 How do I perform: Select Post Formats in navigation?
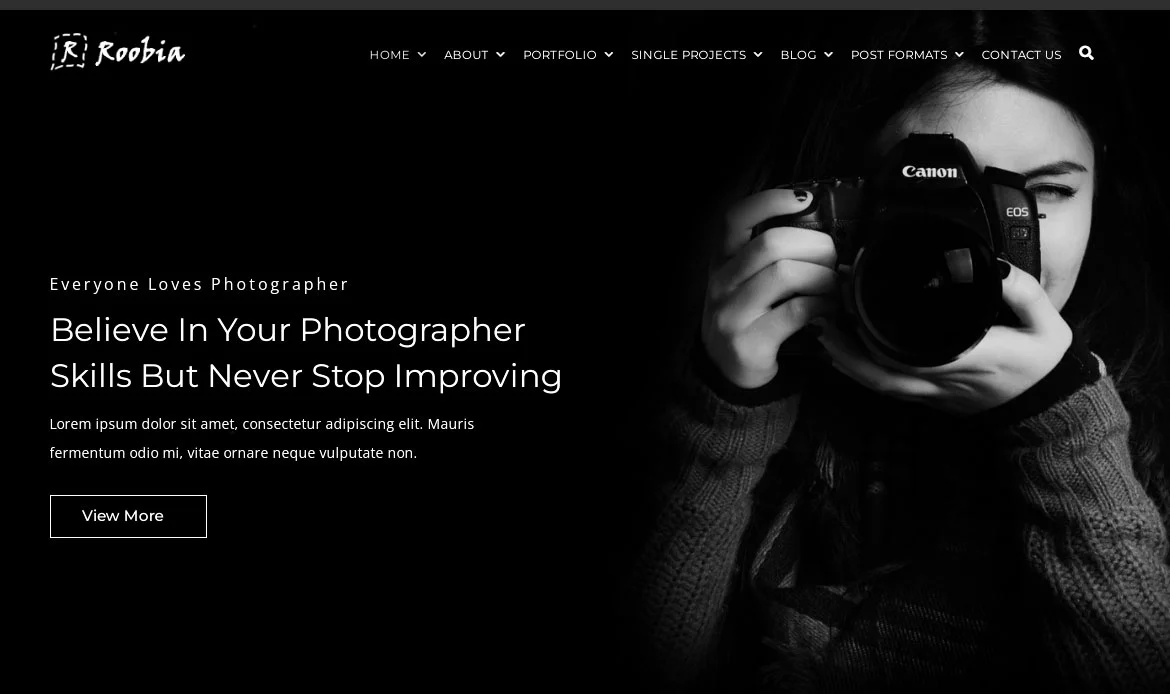click(x=899, y=54)
